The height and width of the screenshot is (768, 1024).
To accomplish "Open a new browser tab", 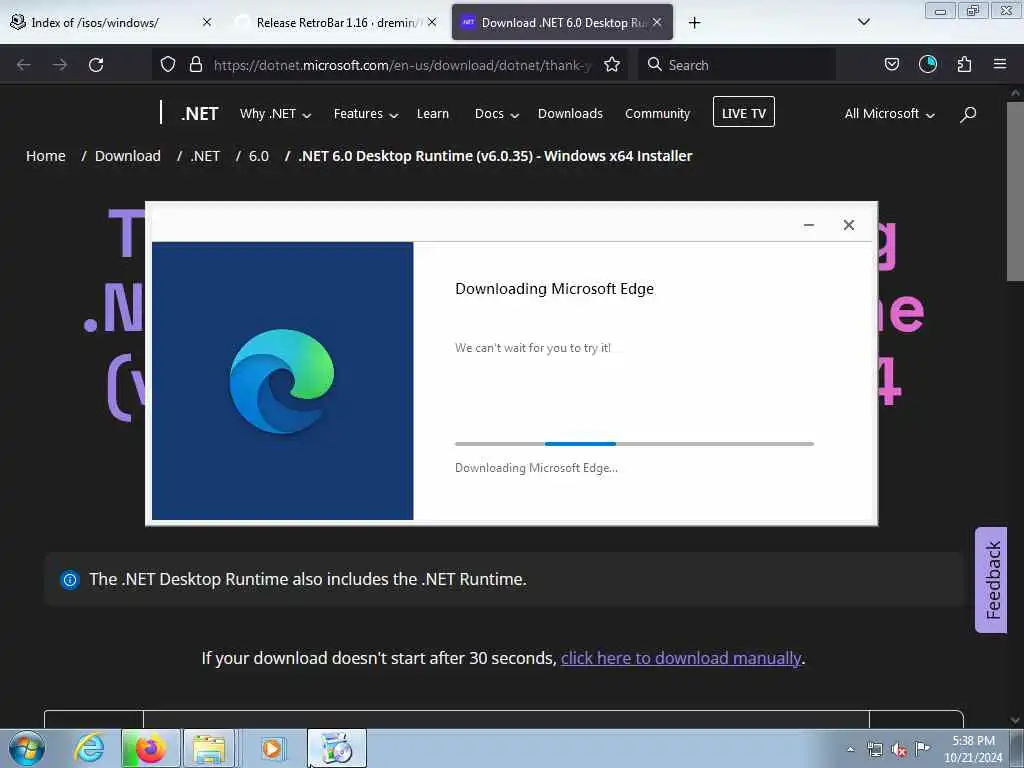I will pyautogui.click(x=694, y=23).
